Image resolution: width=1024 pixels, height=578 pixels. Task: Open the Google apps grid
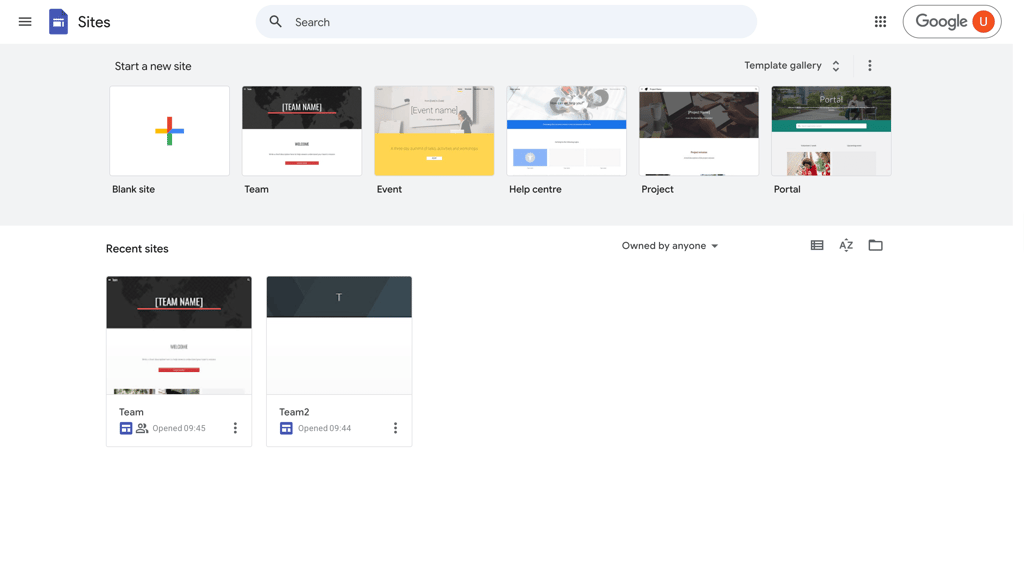pos(880,22)
